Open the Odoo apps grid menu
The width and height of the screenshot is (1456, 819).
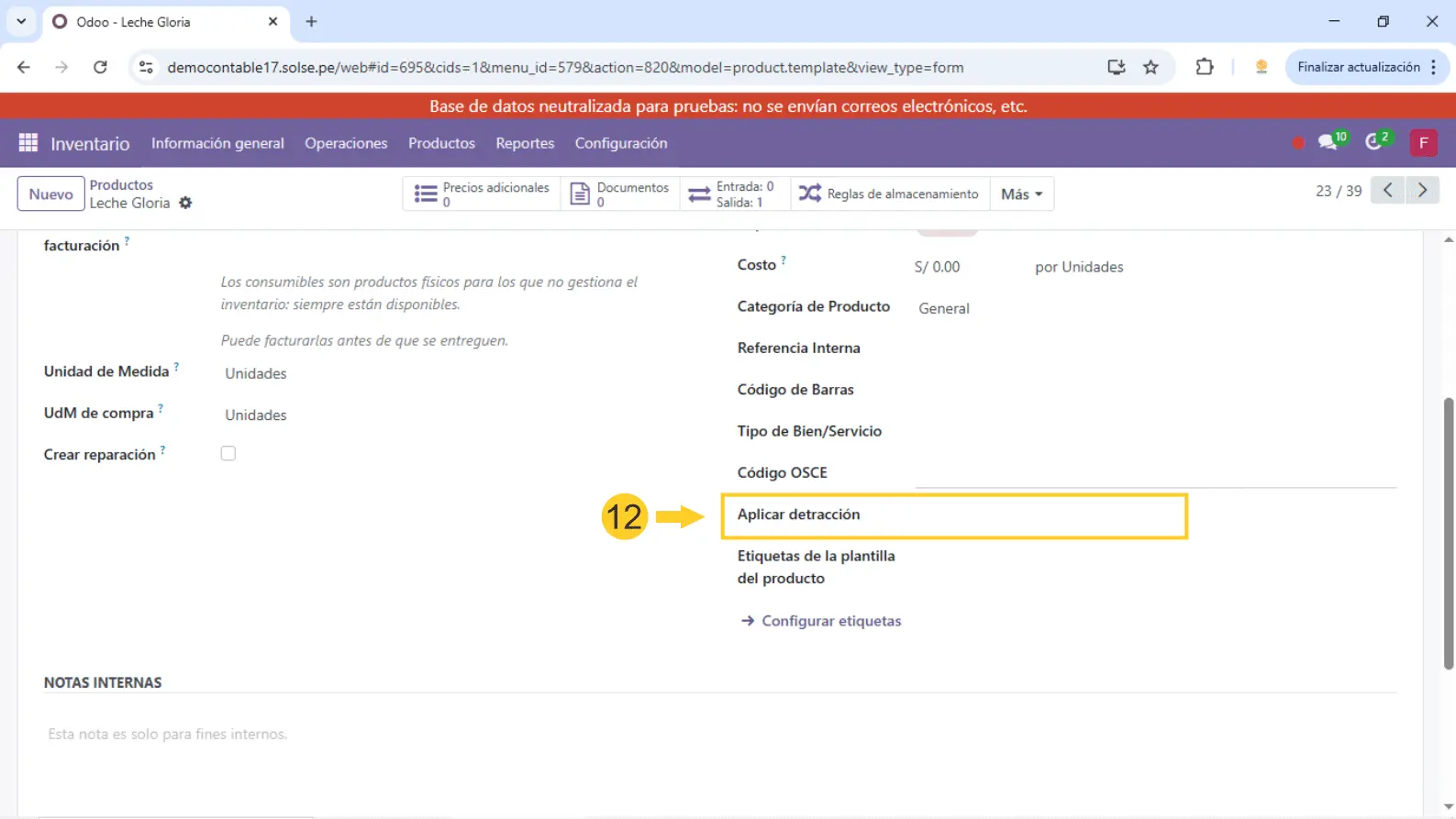[28, 143]
